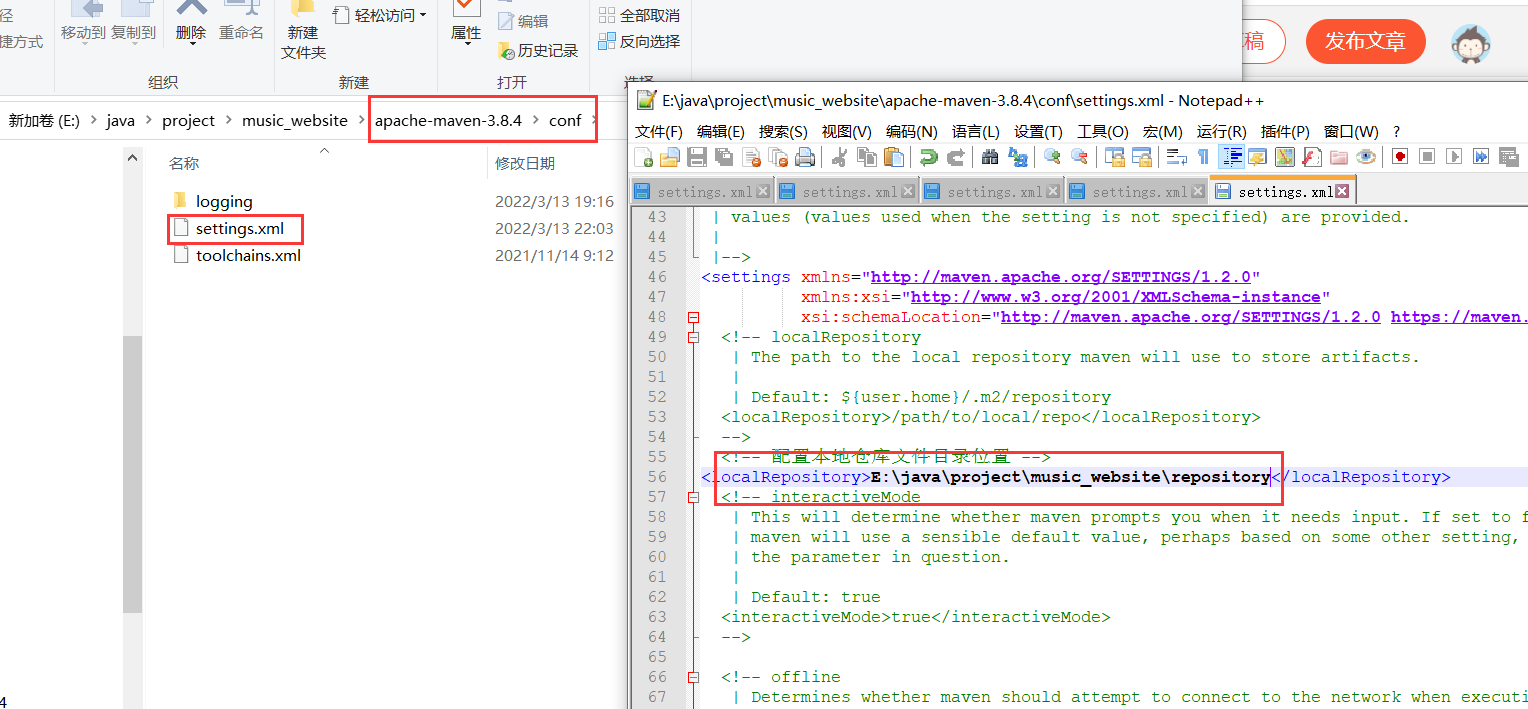Toggle file monitoring eye icon
The image size is (1528, 709).
pos(1366,157)
